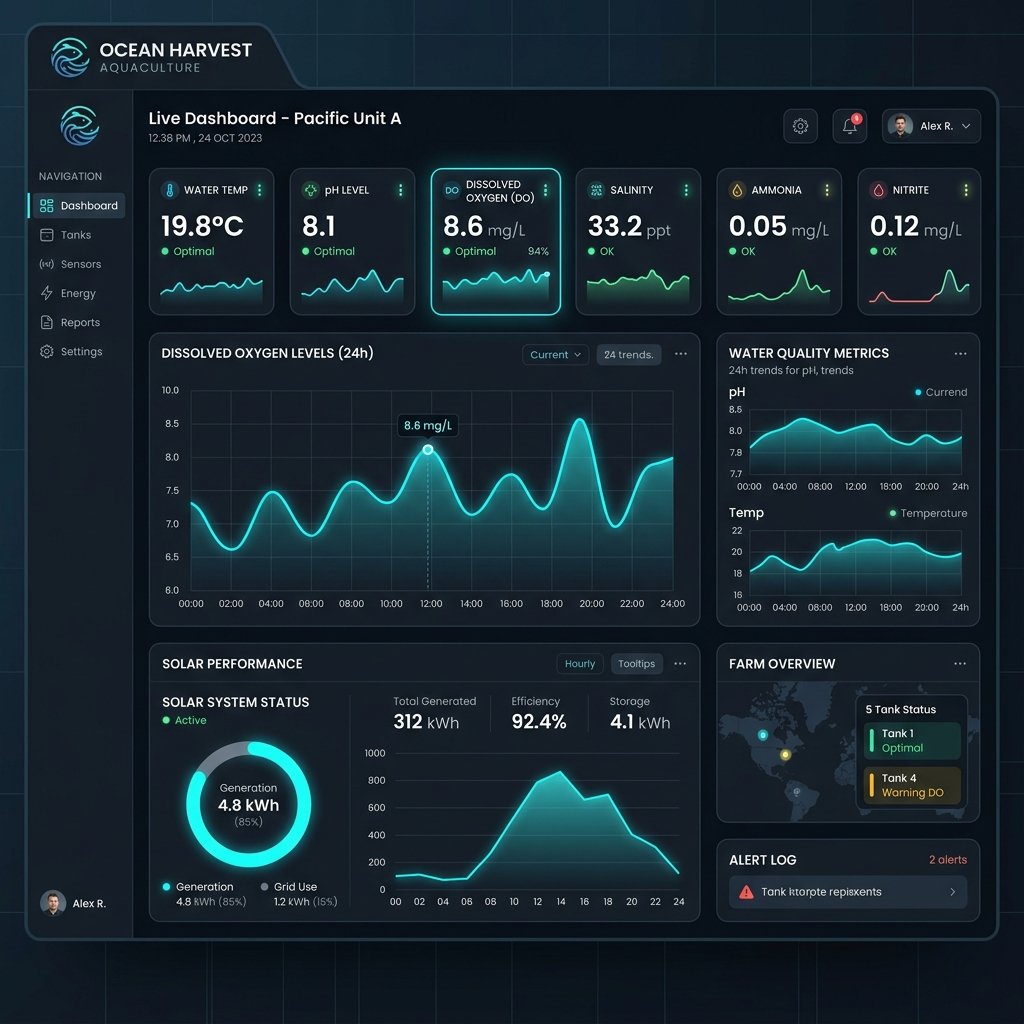Click the Ocean Harvest logo in sidebar

click(x=80, y=125)
